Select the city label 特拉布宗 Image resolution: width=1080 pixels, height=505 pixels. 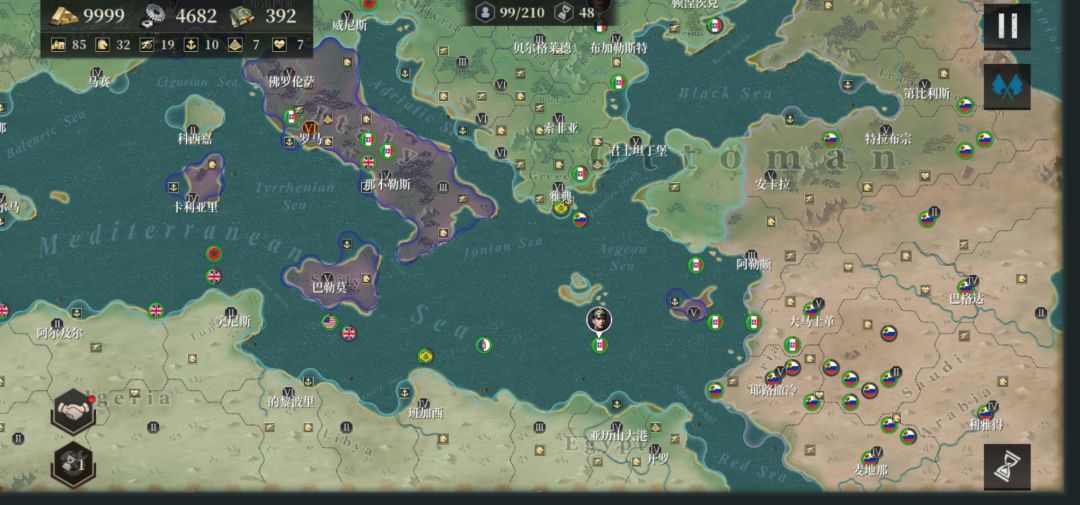tap(889, 139)
